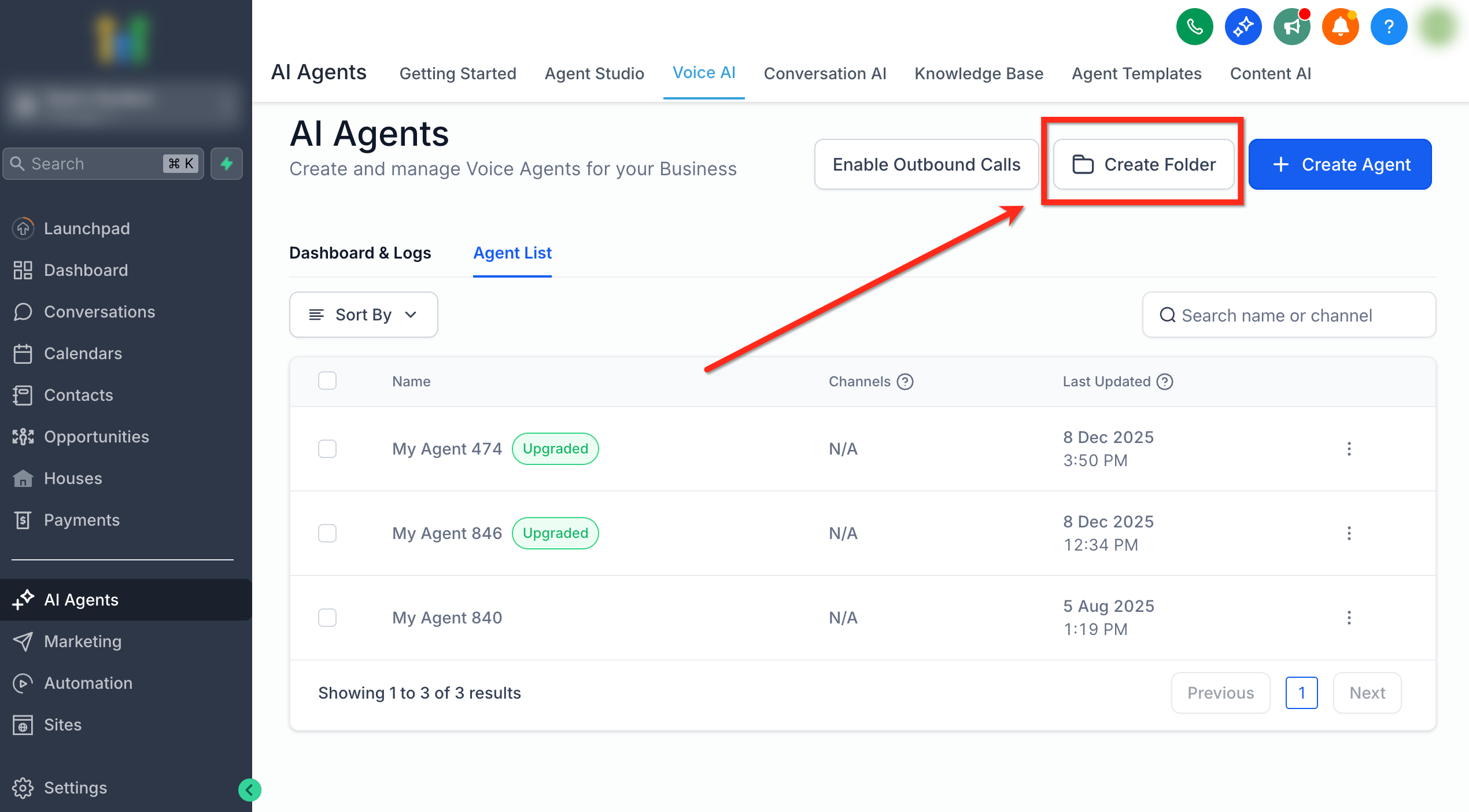This screenshot has width=1469, height=812.
Task: Click the green lightning quick actions icon
Action: [227, 164]
